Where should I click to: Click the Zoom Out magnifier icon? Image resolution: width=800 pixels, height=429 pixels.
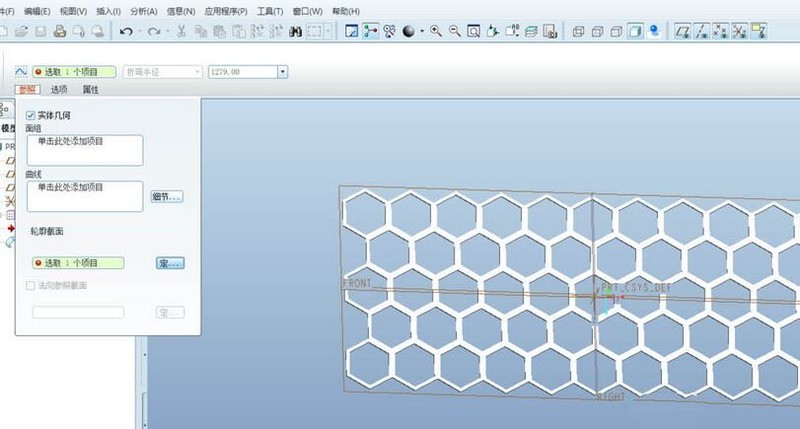456,32
